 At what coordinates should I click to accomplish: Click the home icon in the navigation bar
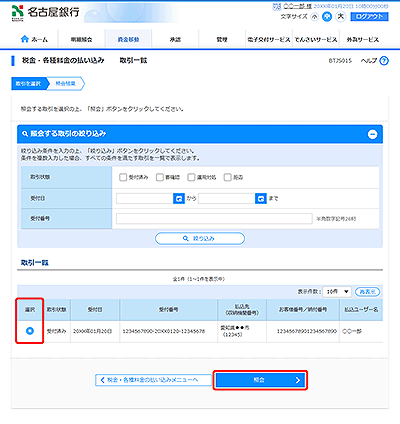tap(25, 39)
